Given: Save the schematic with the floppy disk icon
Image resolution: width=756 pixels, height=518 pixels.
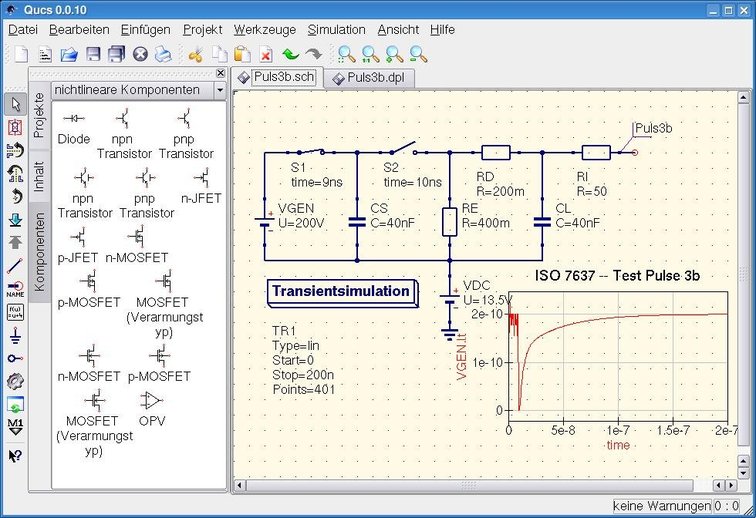Looking at the screenshot, I should click(x=93, y=55).
